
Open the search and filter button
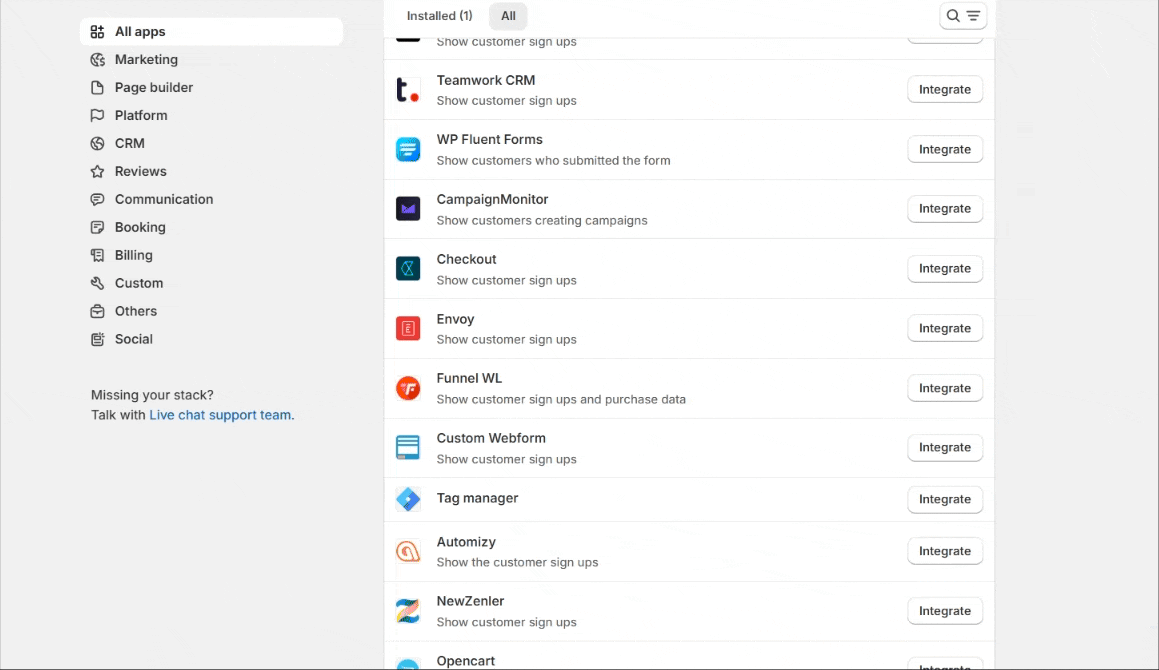coord(963,16)
